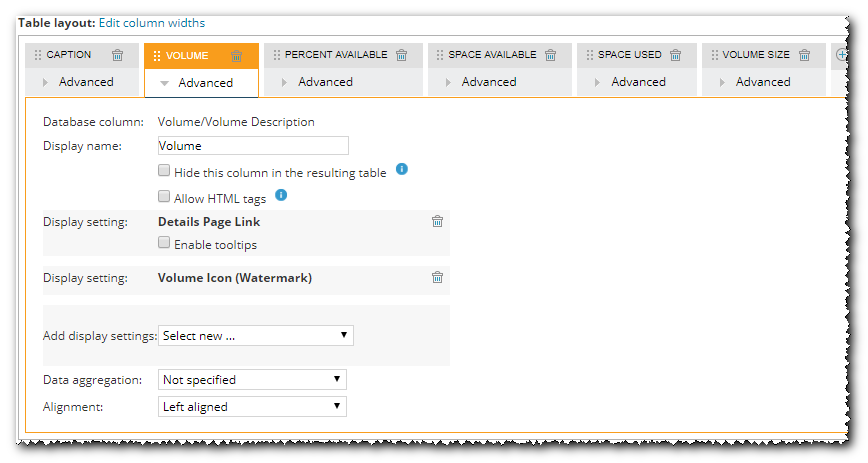Check the Allow HTML tags box
The width and height of the screenshot is (868, 463).
(164, 197)
